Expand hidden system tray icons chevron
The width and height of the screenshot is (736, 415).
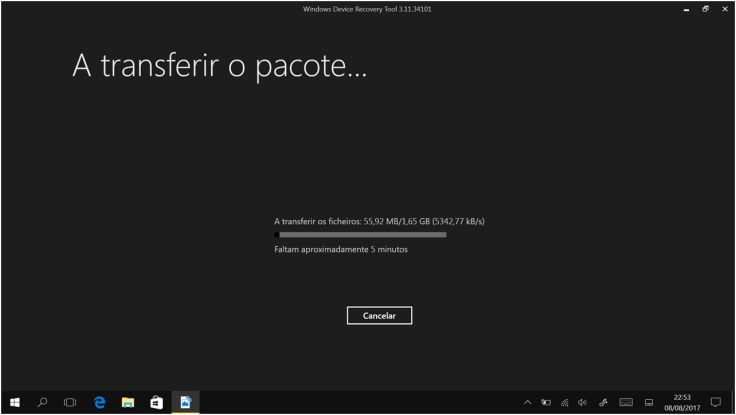pos(528,403)
